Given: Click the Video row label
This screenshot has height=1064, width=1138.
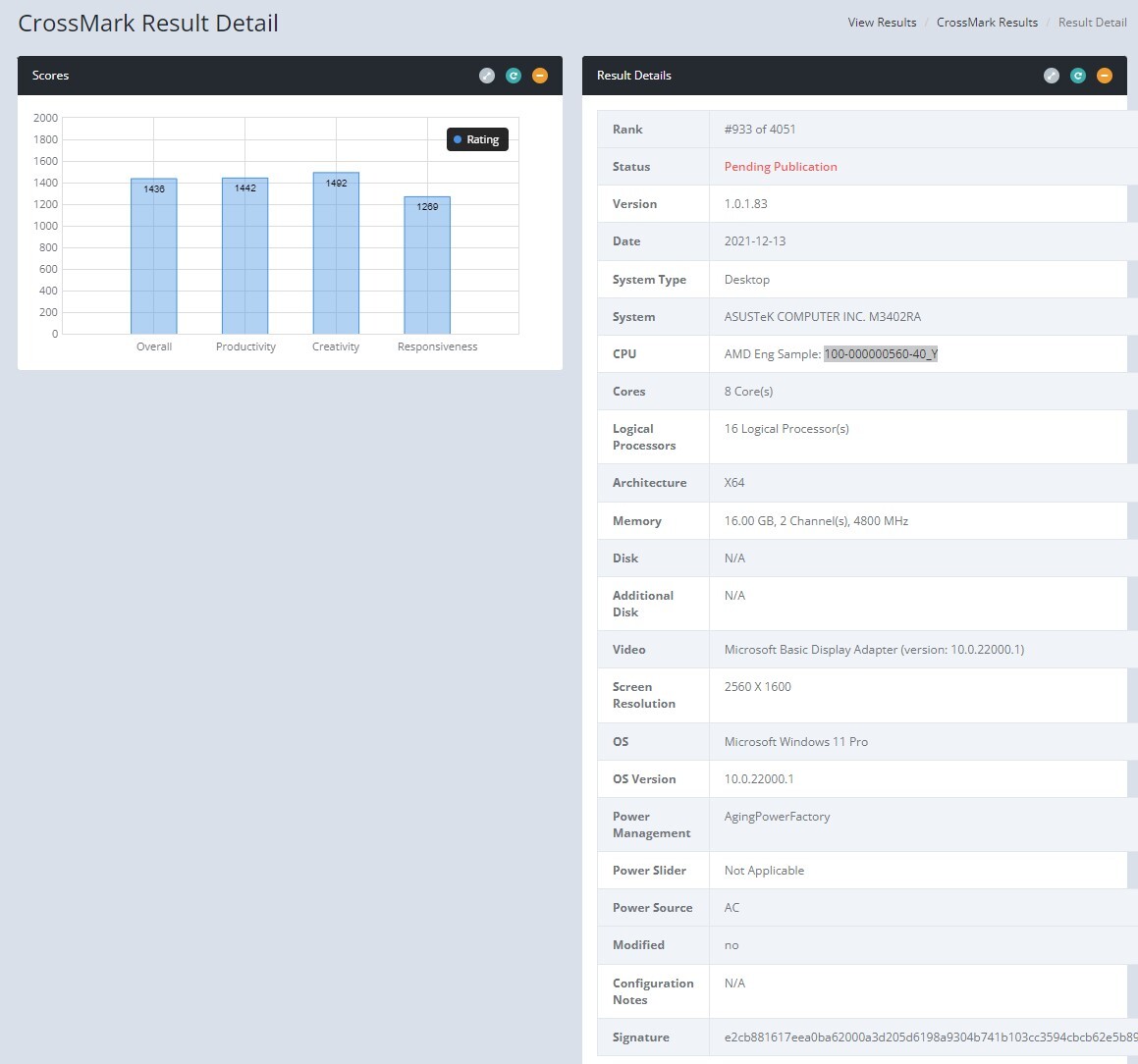Looking at the screenshot, I should click(629, 650).
